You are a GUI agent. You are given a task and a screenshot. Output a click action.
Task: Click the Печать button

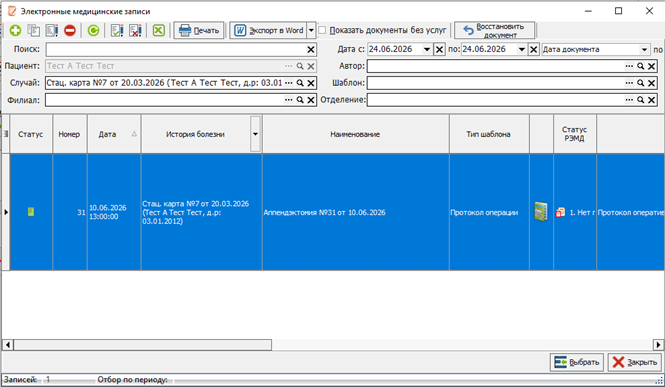(199, 31)
